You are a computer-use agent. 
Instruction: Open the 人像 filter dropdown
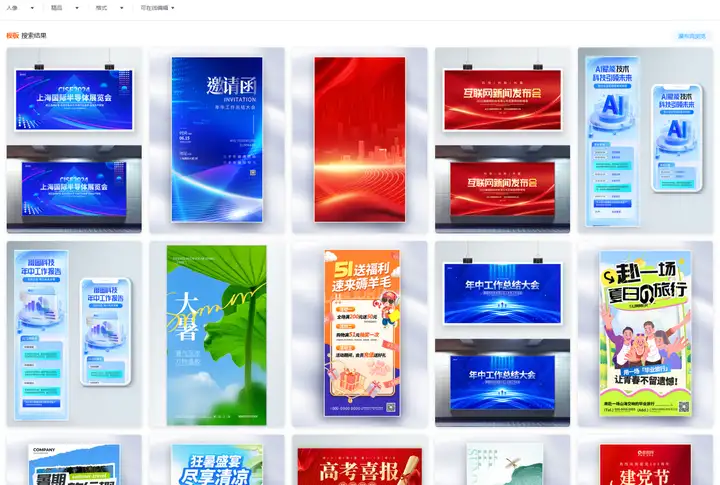[x=20, y=8]
